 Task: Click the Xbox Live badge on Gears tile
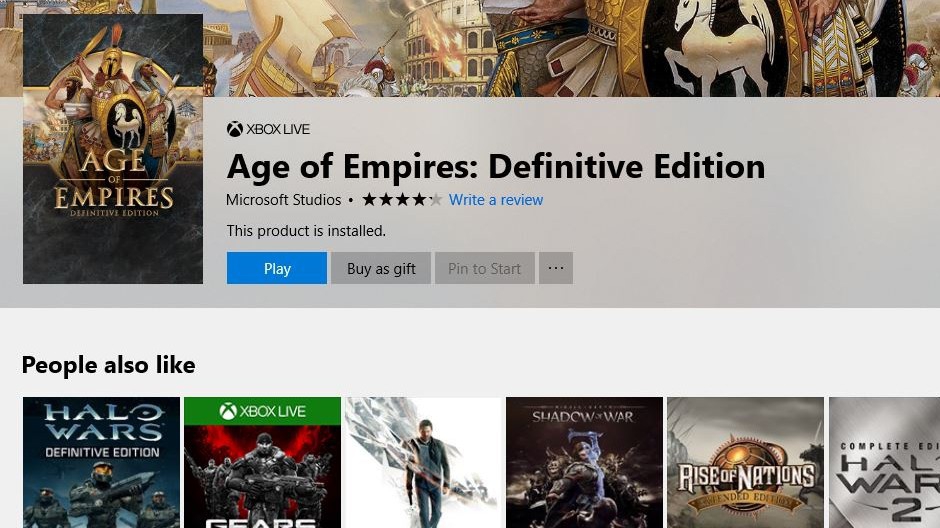pos(262,411)
